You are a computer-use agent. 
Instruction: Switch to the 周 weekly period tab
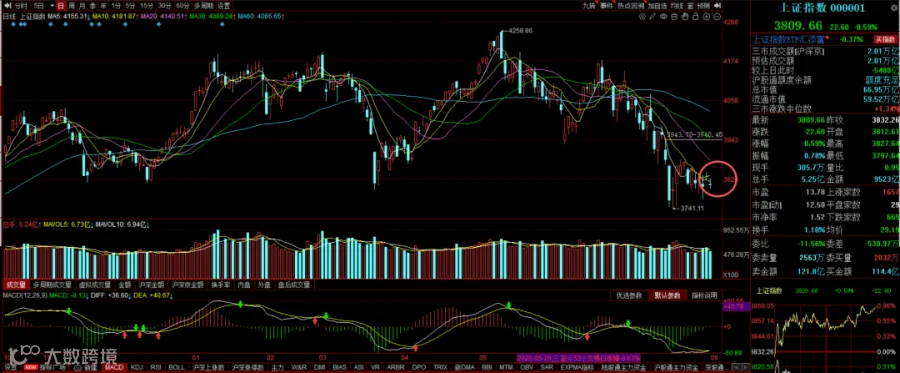[x=72, y=5]
